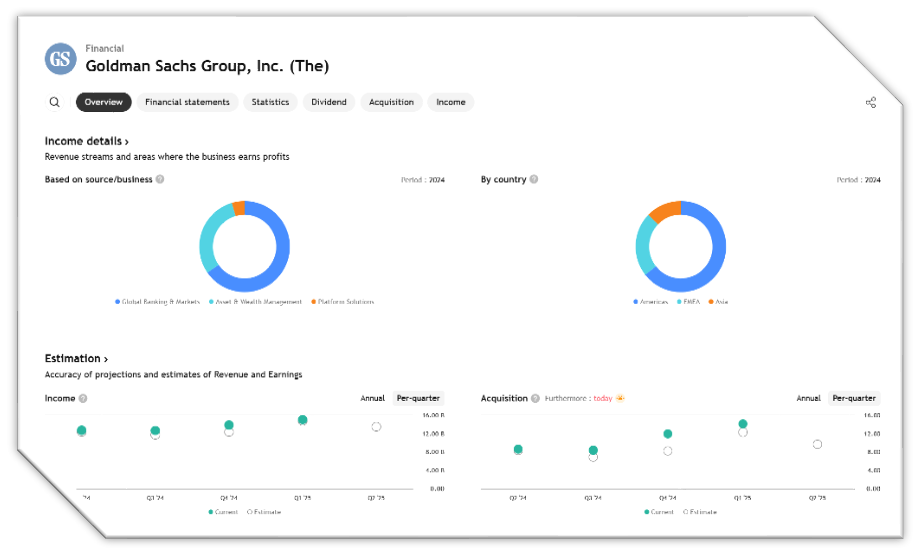This screenshot has width=920, height=556.
Task: Toggle EMEA legend item
Action: (688, 301)
